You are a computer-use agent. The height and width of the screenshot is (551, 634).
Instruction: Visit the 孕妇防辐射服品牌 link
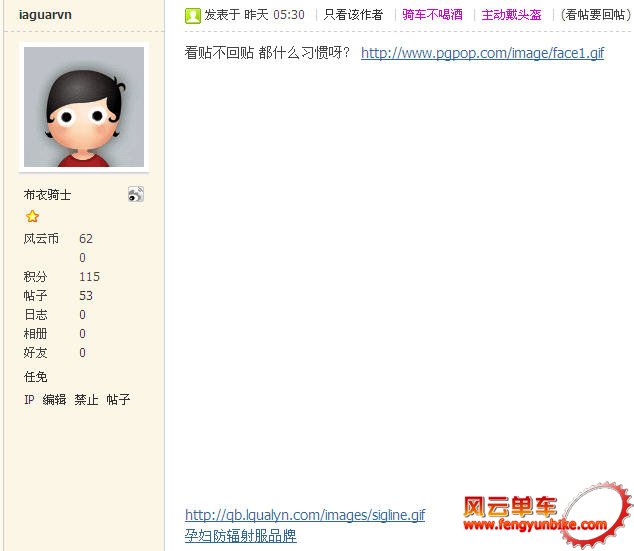(240, 536)
